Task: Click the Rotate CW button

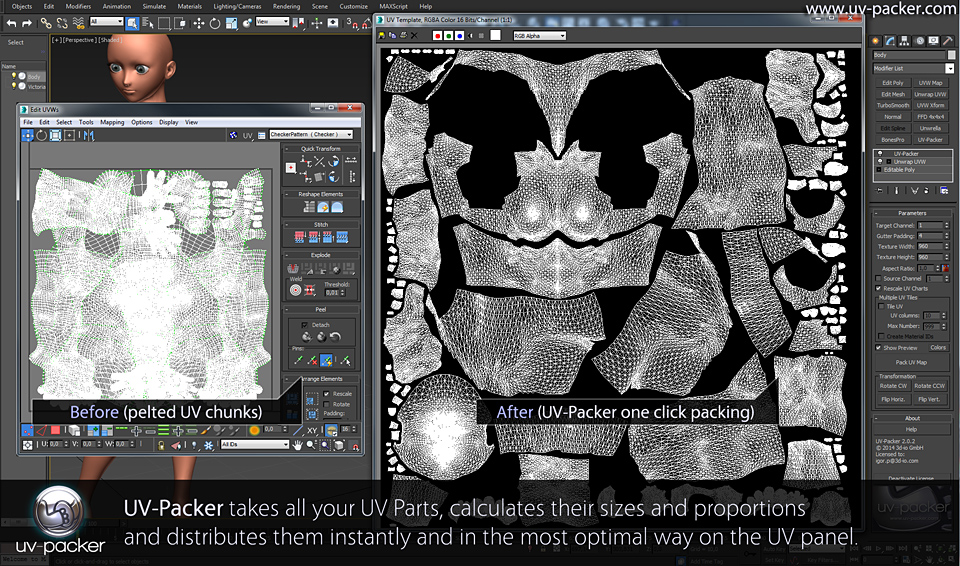Action: pyautogui.click(x=893, y=385)
